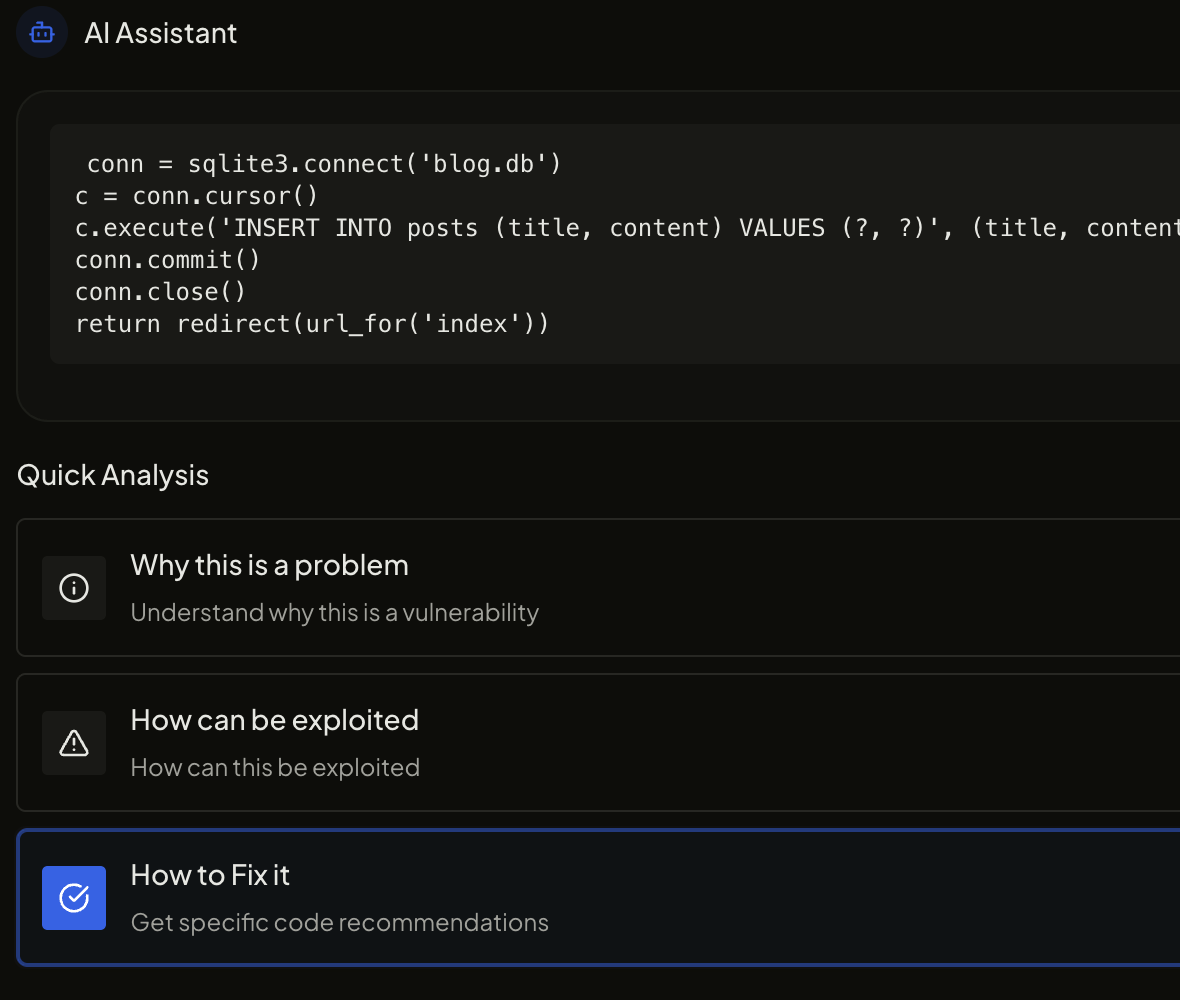Image resolution: width=1180 pixels, height=1000 pixels.
Task: Click the 'Quick Analysis' section heading
Action: point(113,475)
